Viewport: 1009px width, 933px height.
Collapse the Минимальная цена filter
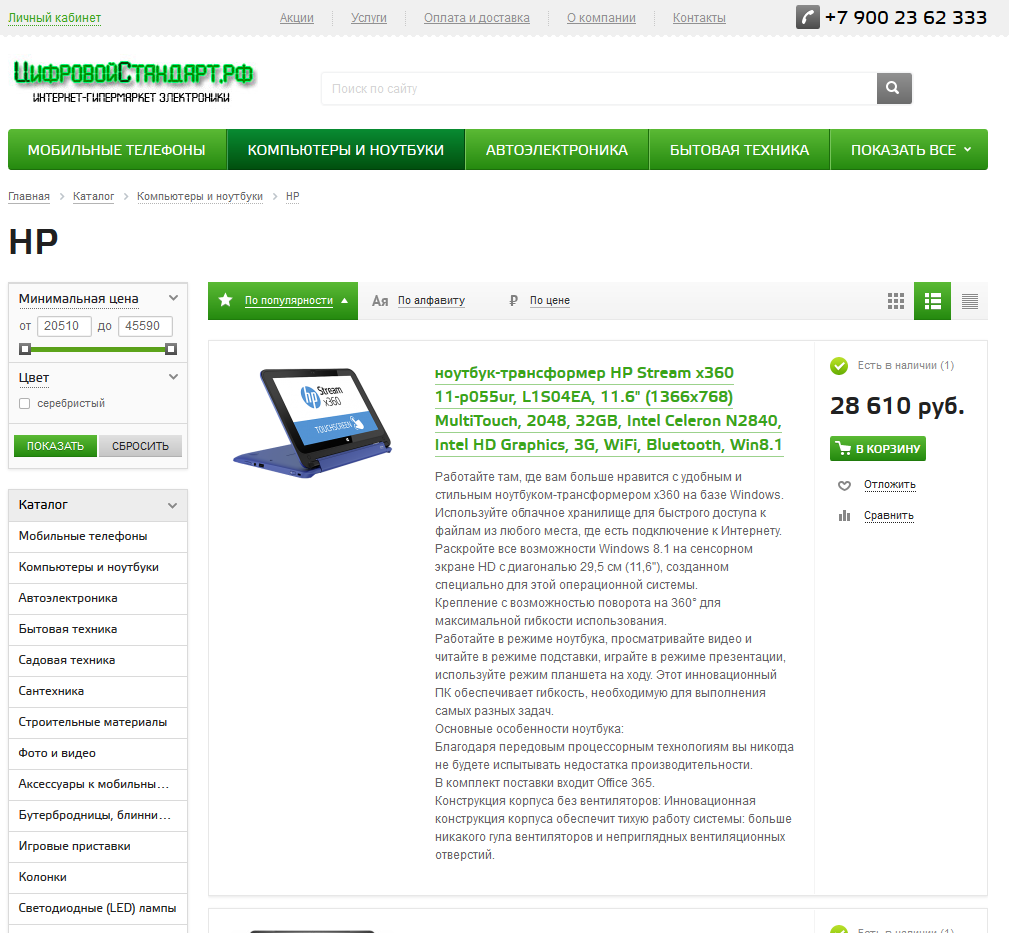173,298
